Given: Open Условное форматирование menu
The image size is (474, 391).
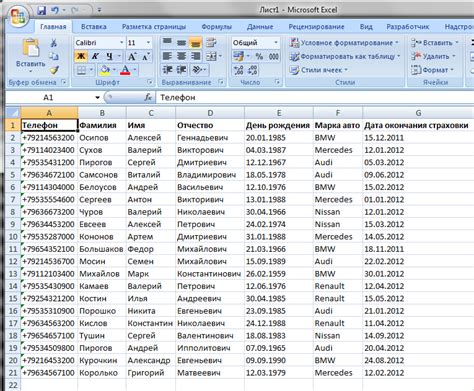Looking at the screenshot, I should point(344,43).
